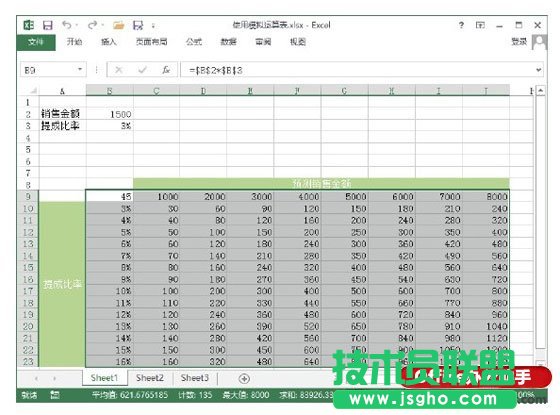Image resolution: width=560 pixels, height=415 pixels.
Task: Undo the last action
Action: point(67,25)
